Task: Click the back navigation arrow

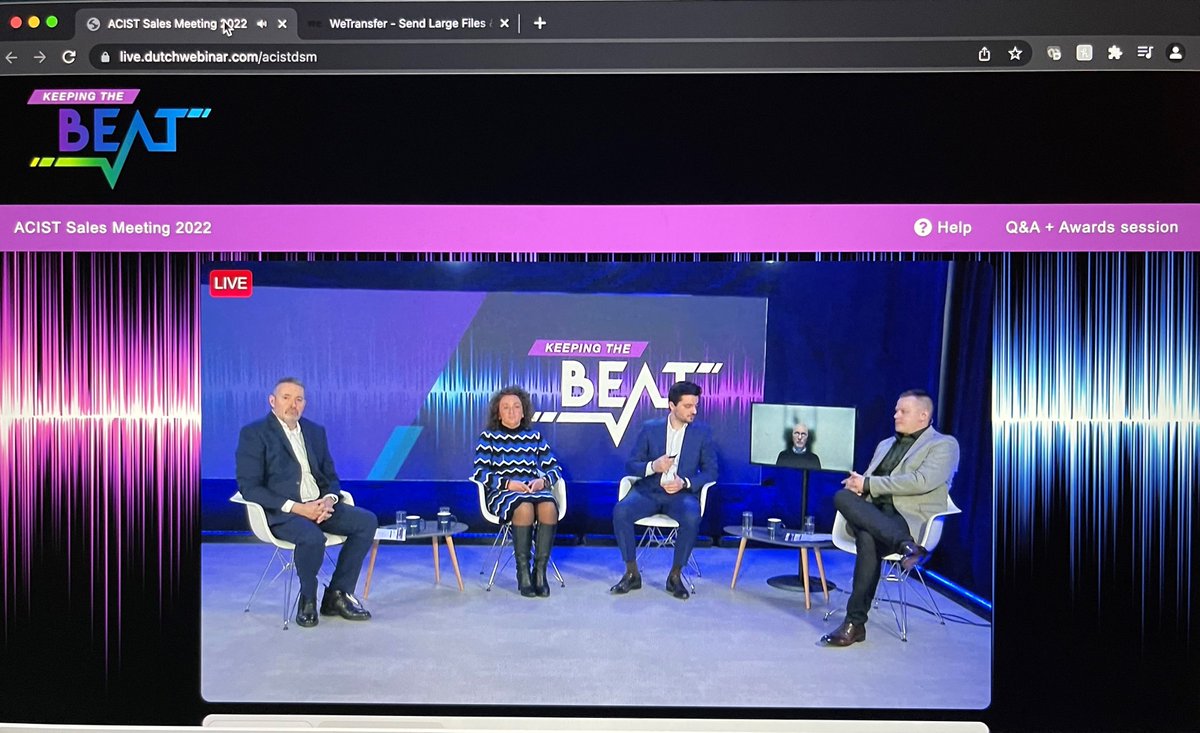Action: (14, 58)
